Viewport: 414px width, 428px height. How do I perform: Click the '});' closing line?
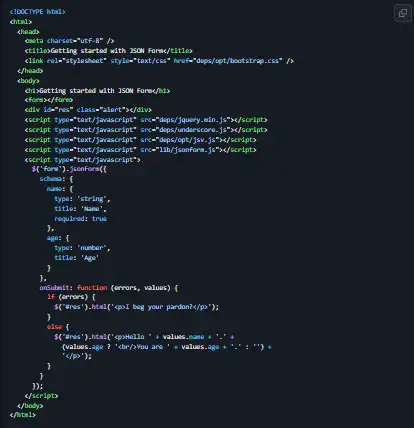coord(37,386)
